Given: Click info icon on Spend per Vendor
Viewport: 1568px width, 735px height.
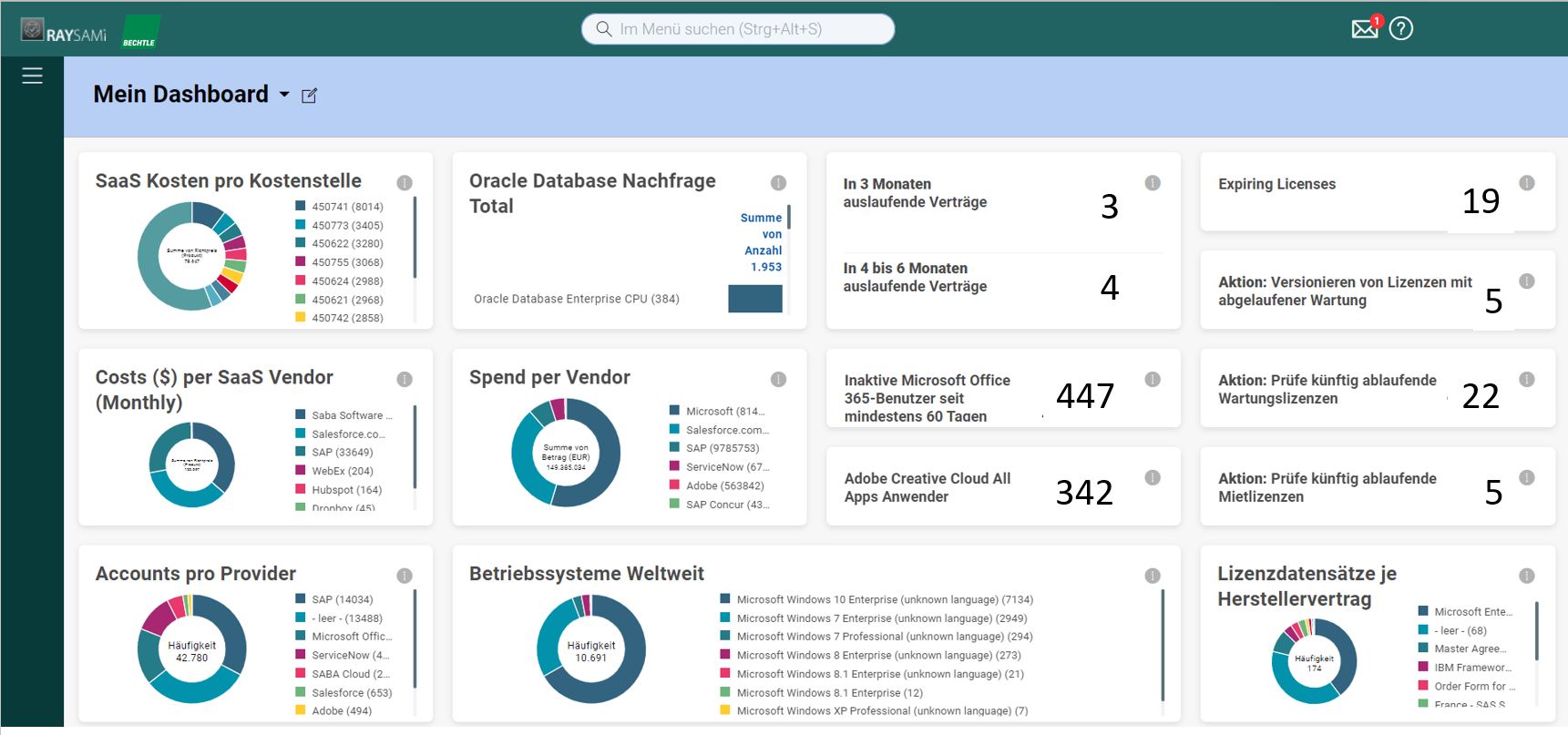Looking at the screenshot, I should (x=778, y=379).
